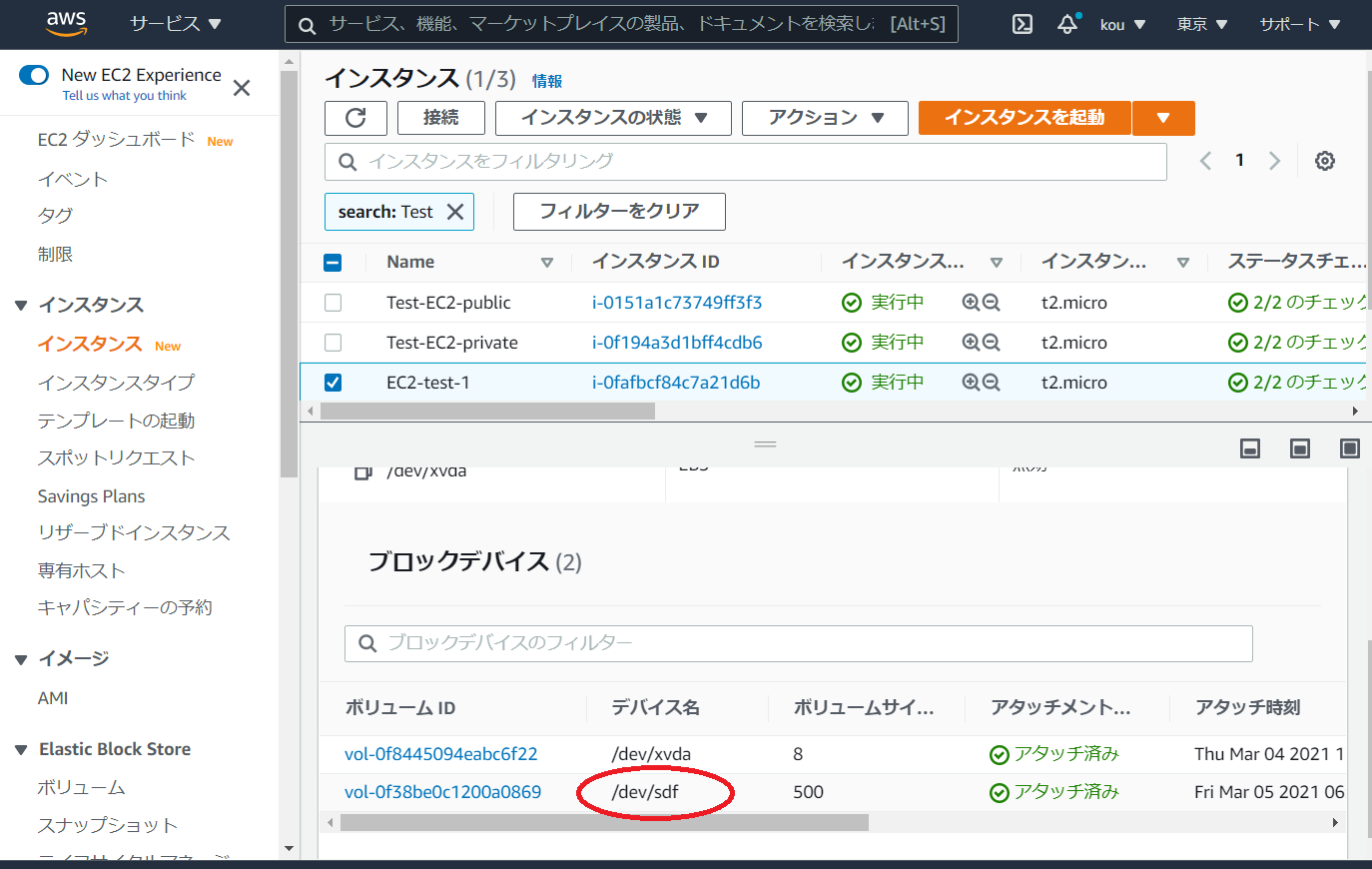Open インスタンスタイプ in the sidebar

tap(116, 383)
